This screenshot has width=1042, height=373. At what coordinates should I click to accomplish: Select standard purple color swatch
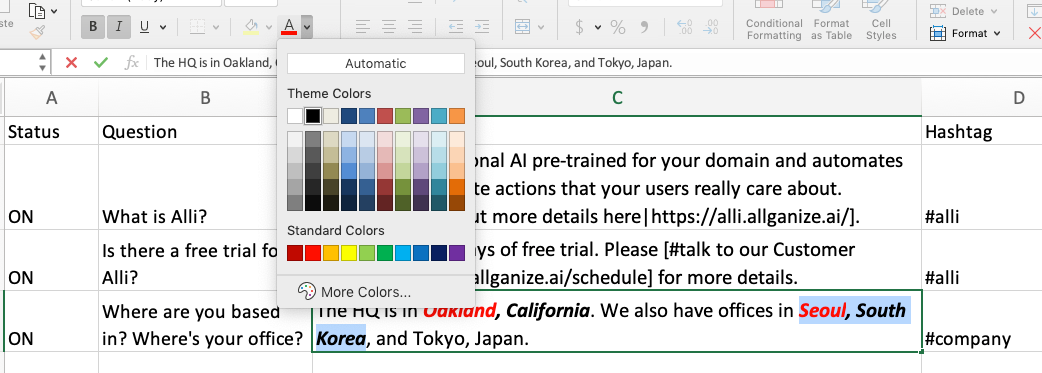(457, 253)
